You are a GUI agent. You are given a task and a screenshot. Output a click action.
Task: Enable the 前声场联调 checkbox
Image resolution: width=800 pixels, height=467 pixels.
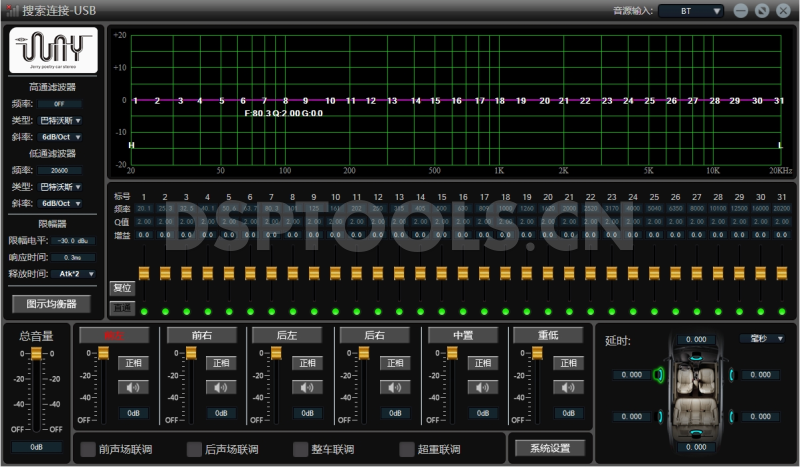(89, 450)
